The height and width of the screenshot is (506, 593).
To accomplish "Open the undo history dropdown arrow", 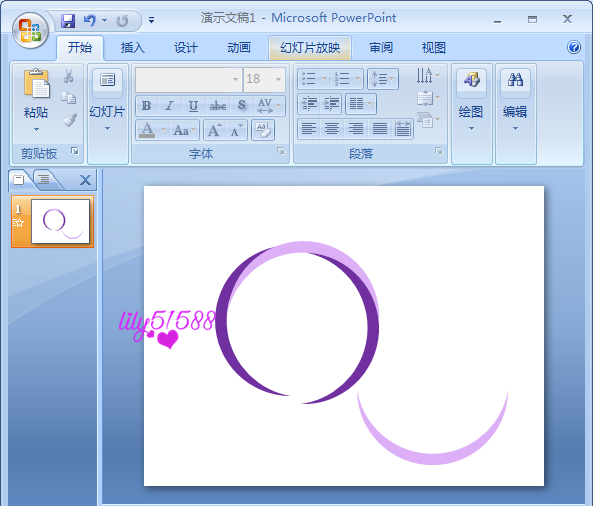I will pyautogui.click(x=104, y=20).
